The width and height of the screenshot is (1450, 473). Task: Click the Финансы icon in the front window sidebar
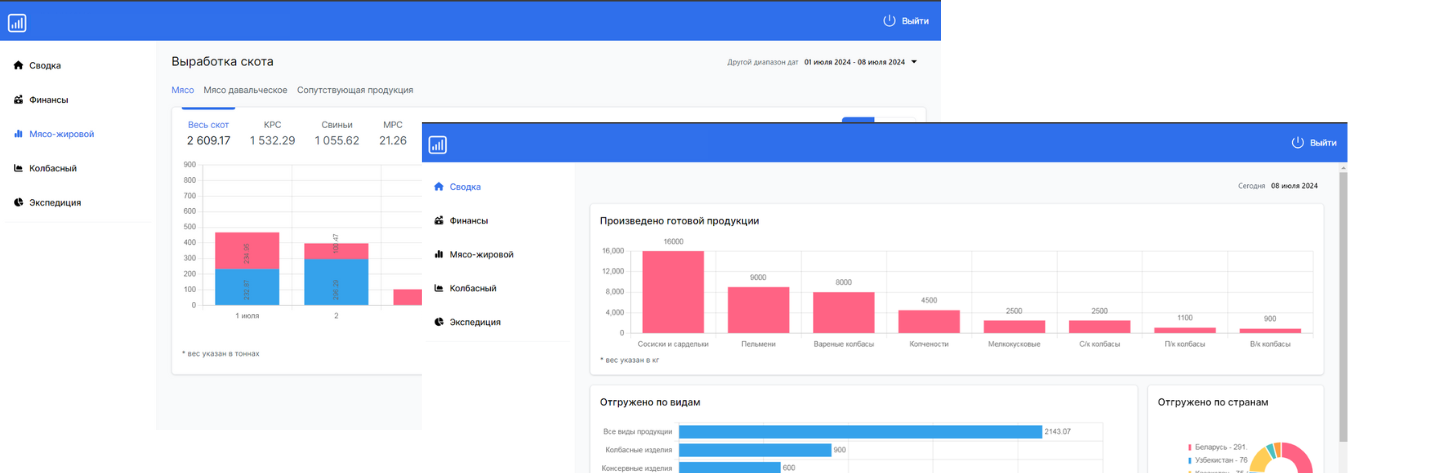point(438,221)
